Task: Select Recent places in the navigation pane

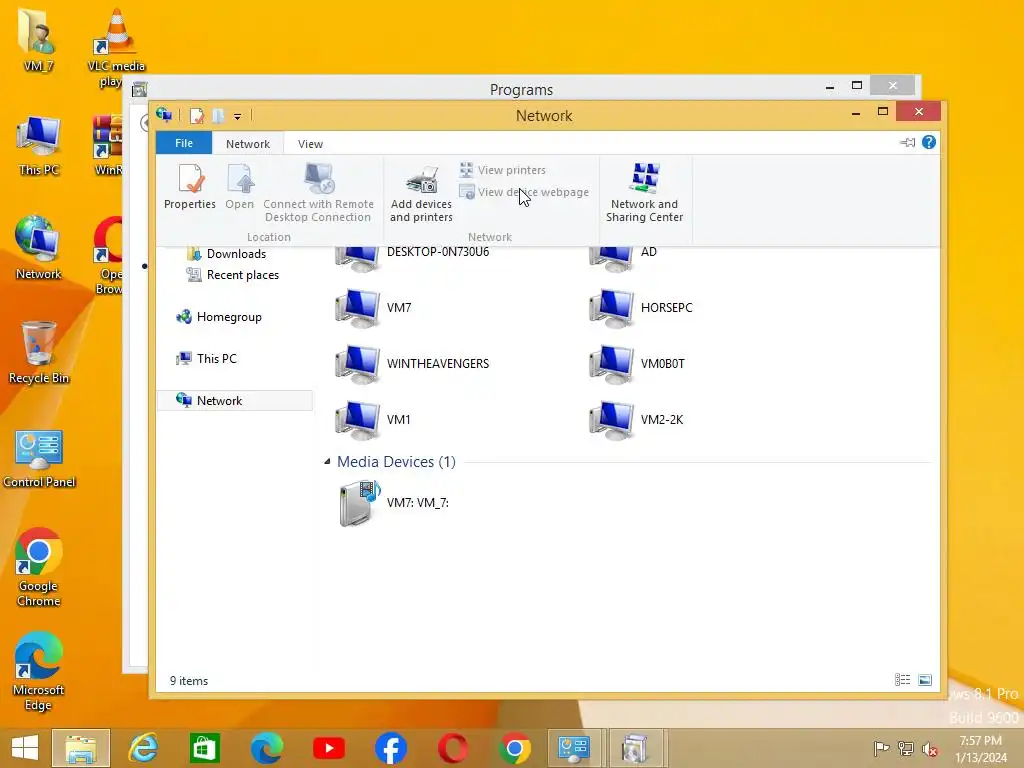Action: click(x=233, y=275)
